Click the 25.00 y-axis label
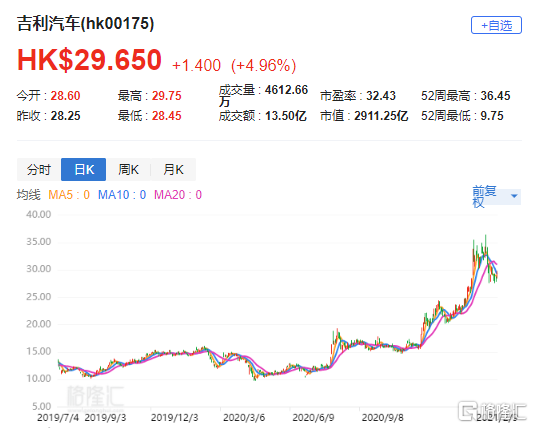533x428 pixels. 38,297
